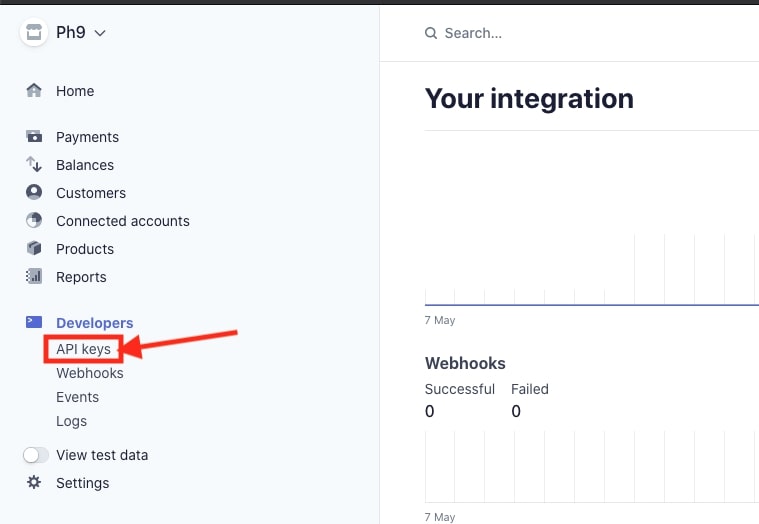Image resolution: width=759 pixels, height=524 pixels.
Task: Click the Connected accounts globe icon
Action: pos(34,221)
